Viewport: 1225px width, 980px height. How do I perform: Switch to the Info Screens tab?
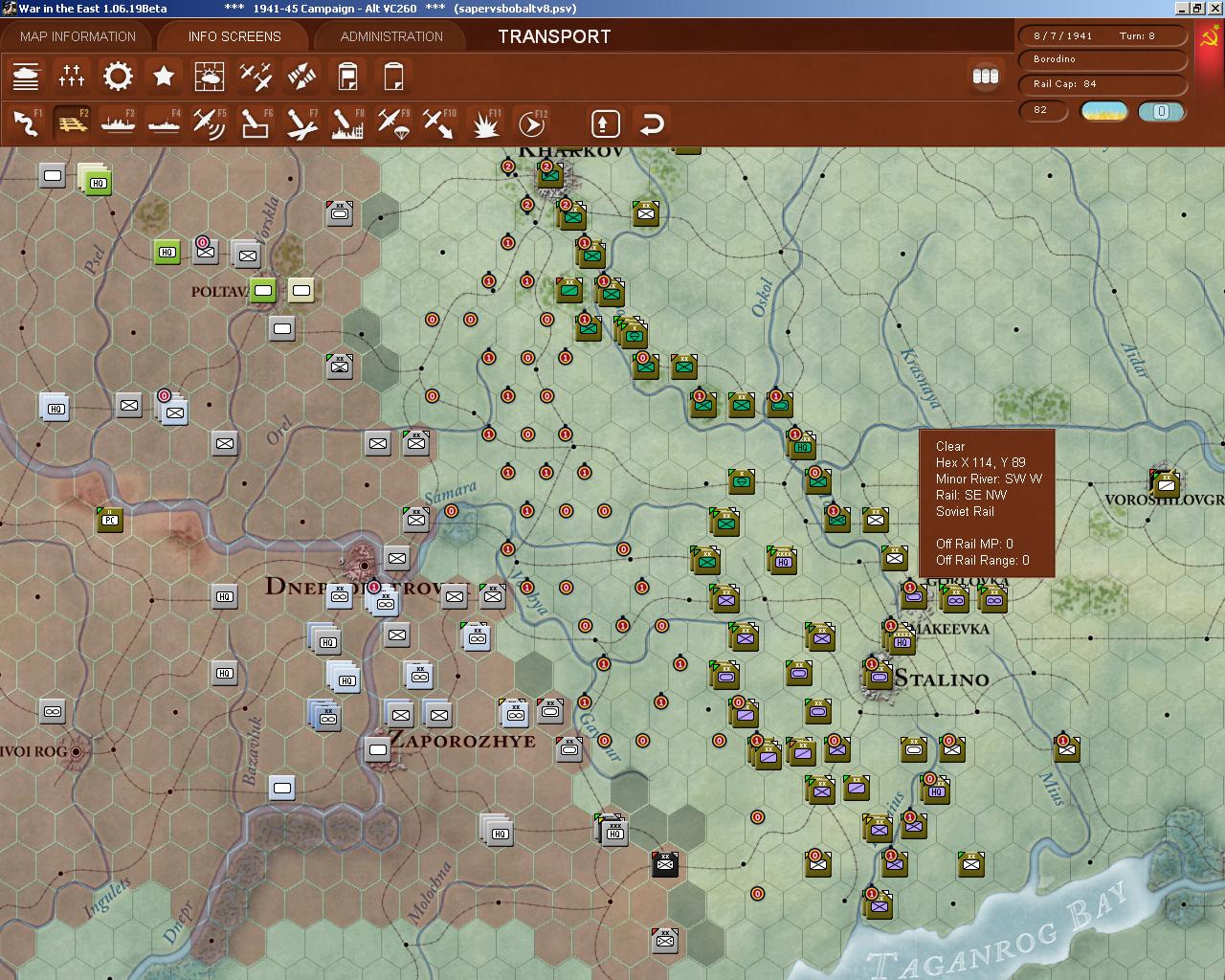tap(234, 36)
